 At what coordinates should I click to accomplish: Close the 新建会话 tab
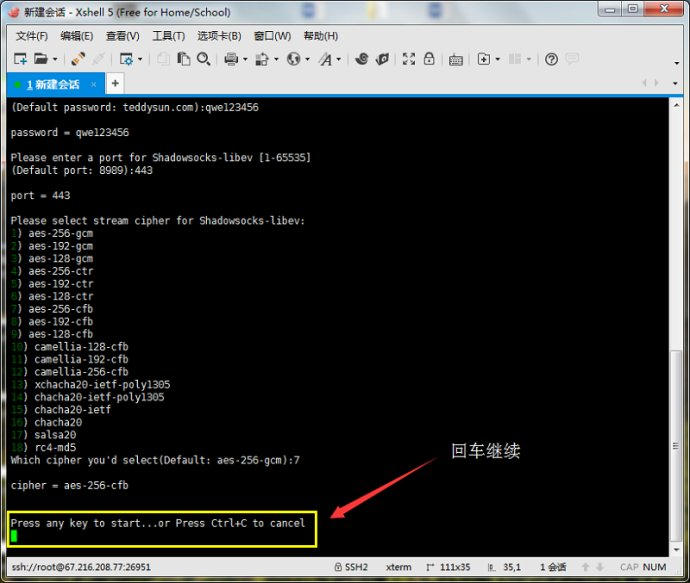[93, 84]
